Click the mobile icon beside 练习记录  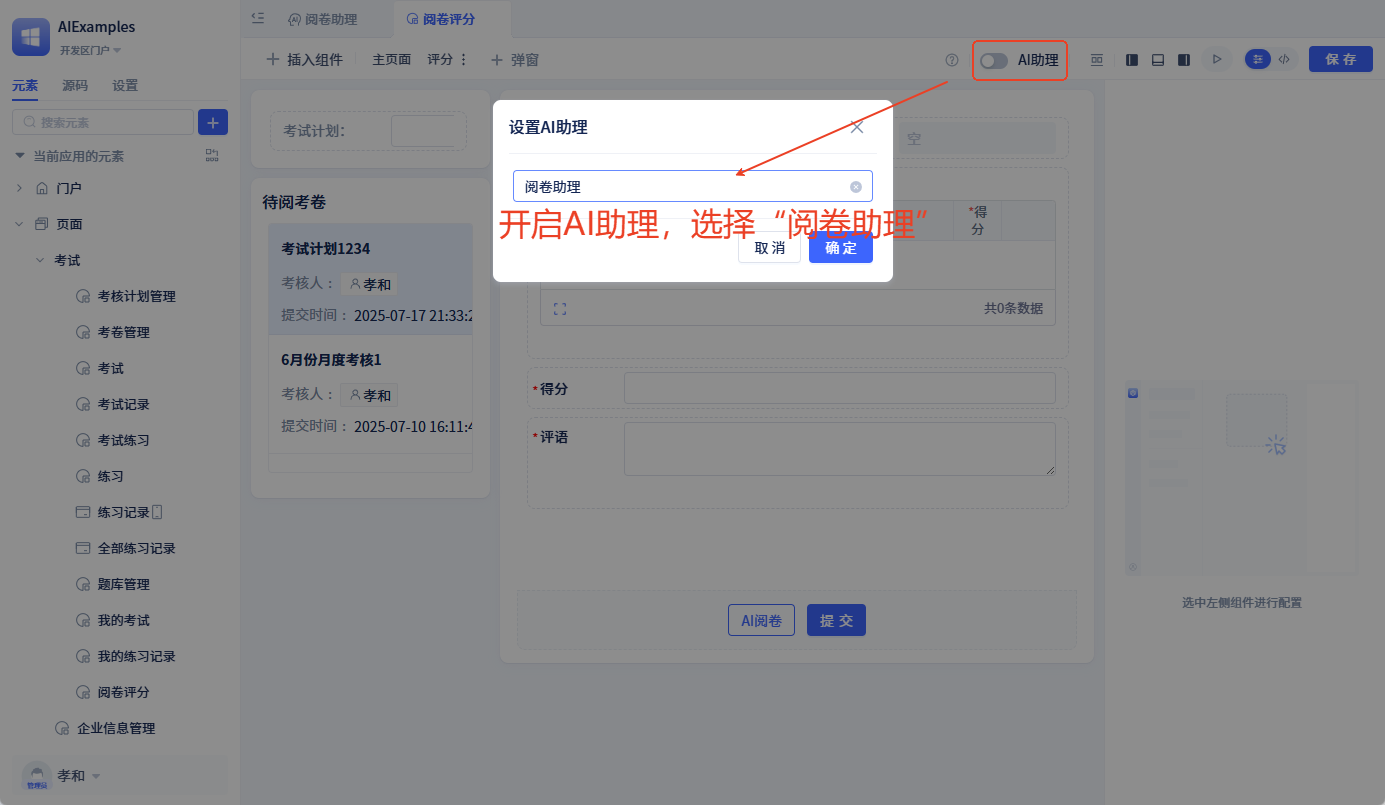(157, 512)
